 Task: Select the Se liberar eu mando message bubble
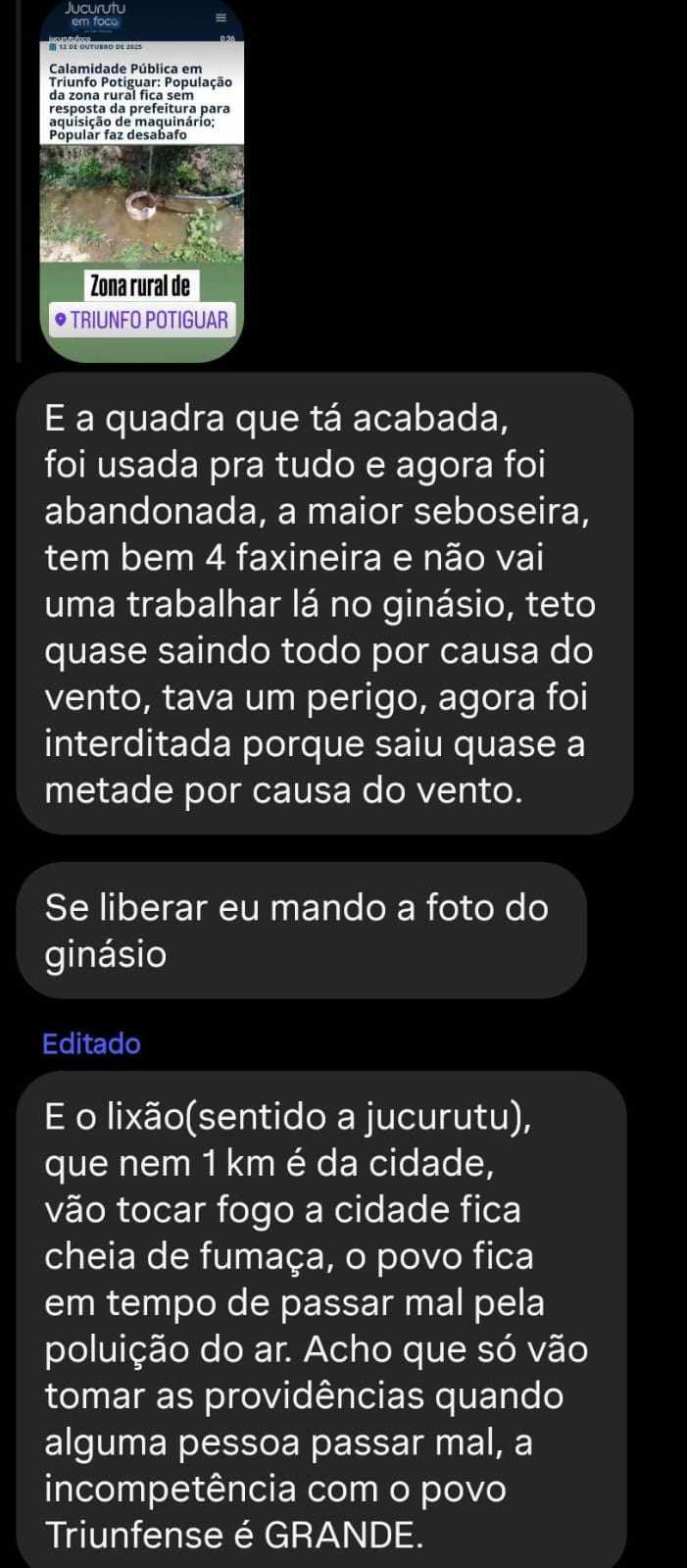point(301,930)
